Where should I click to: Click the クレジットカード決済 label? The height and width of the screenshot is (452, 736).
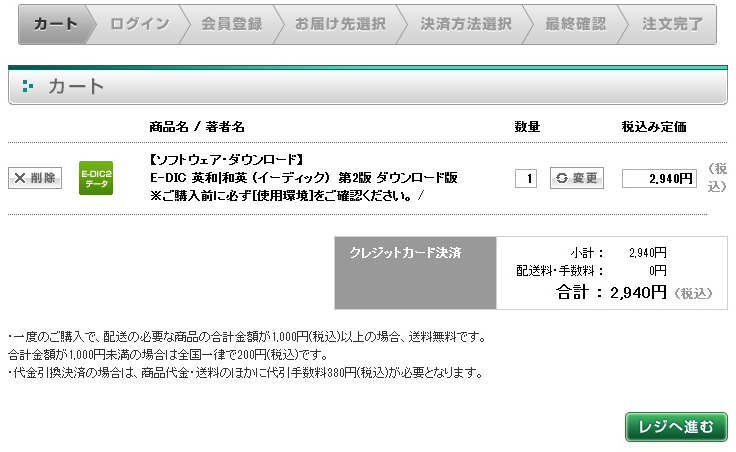pyautogui.click(x=406, y=253)
